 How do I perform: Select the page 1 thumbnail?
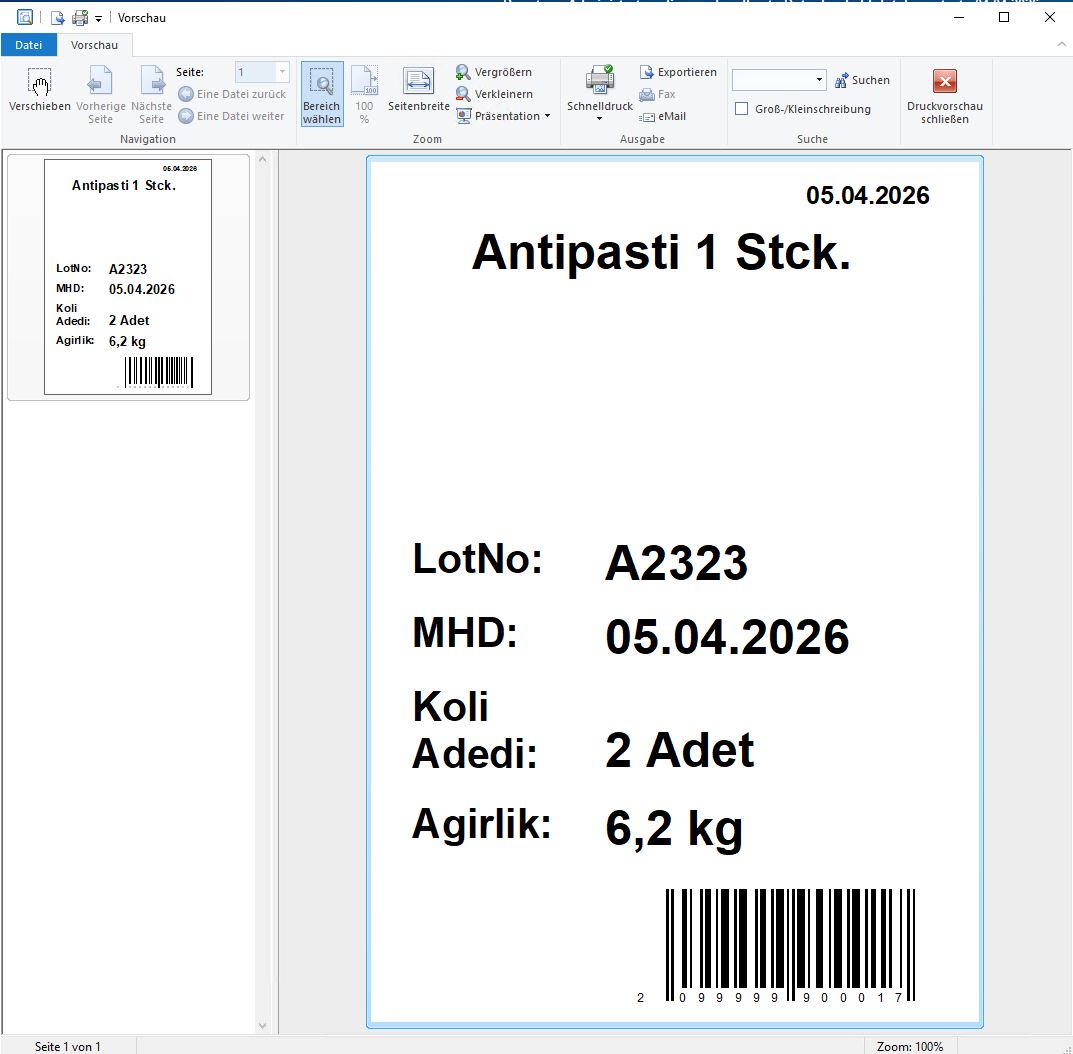(128, 277)
